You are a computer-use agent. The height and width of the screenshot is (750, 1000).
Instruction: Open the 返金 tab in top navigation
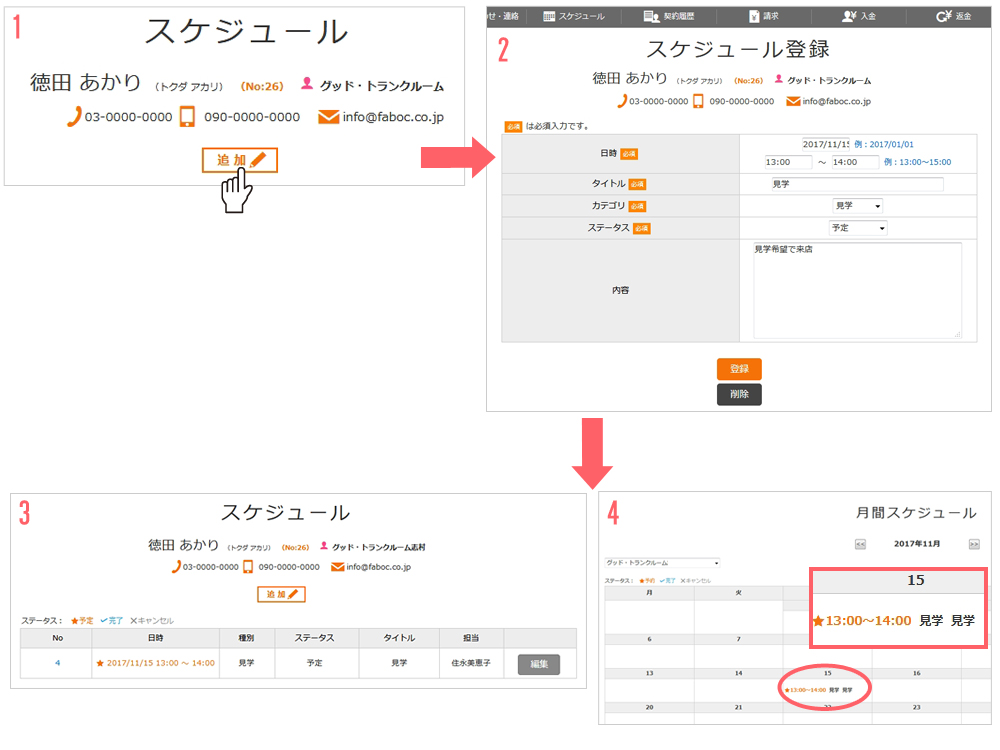coord(953,17)
